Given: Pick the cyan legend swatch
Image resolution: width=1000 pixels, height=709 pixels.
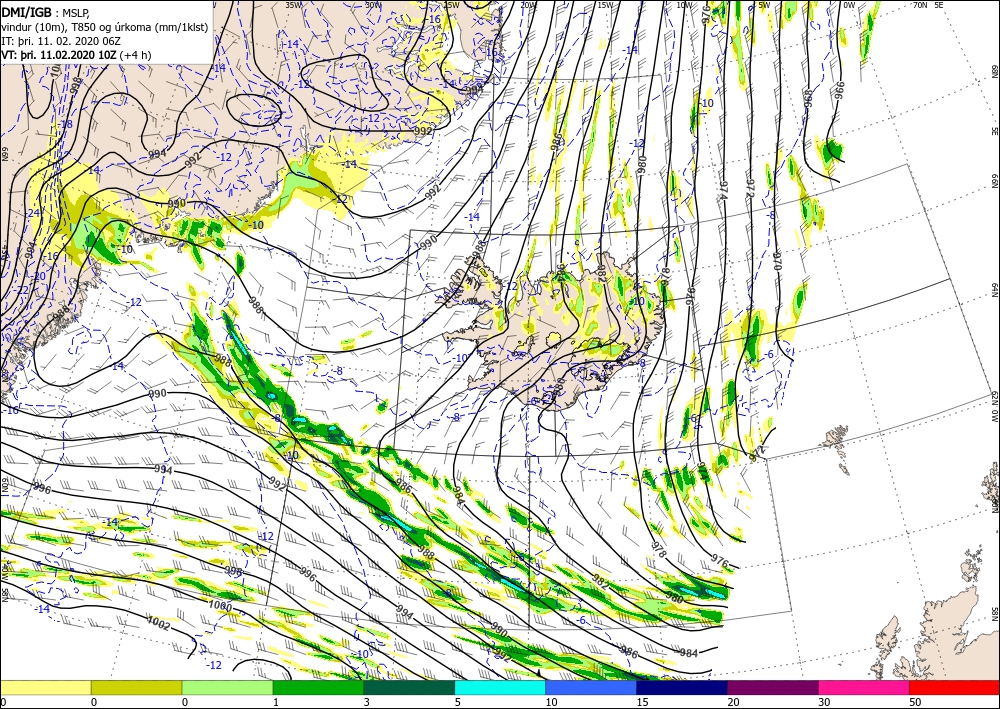Looking at the screenshot, I should click(500, 687).
